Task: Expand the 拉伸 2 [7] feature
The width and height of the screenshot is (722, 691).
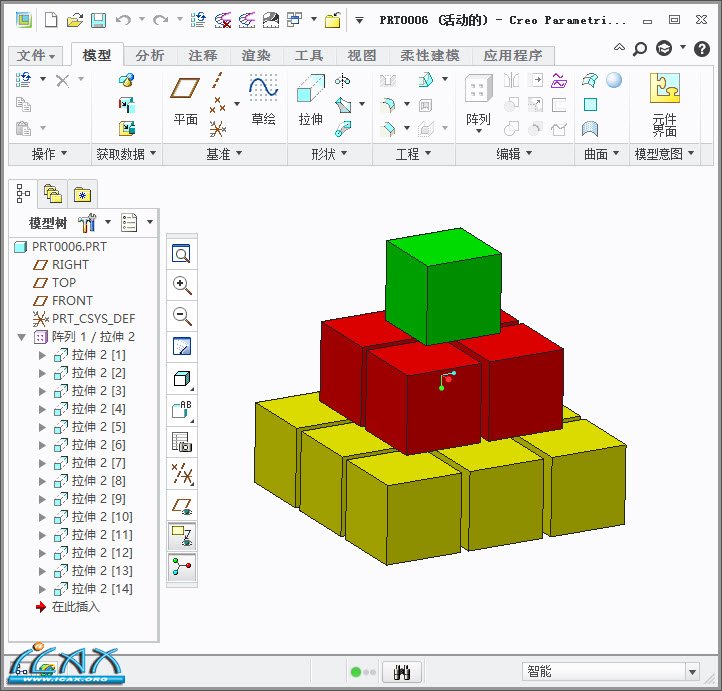Action: (x=42, y=463)
